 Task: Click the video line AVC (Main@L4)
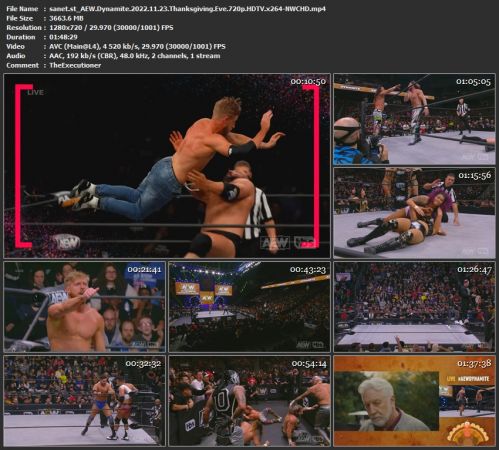137,46
